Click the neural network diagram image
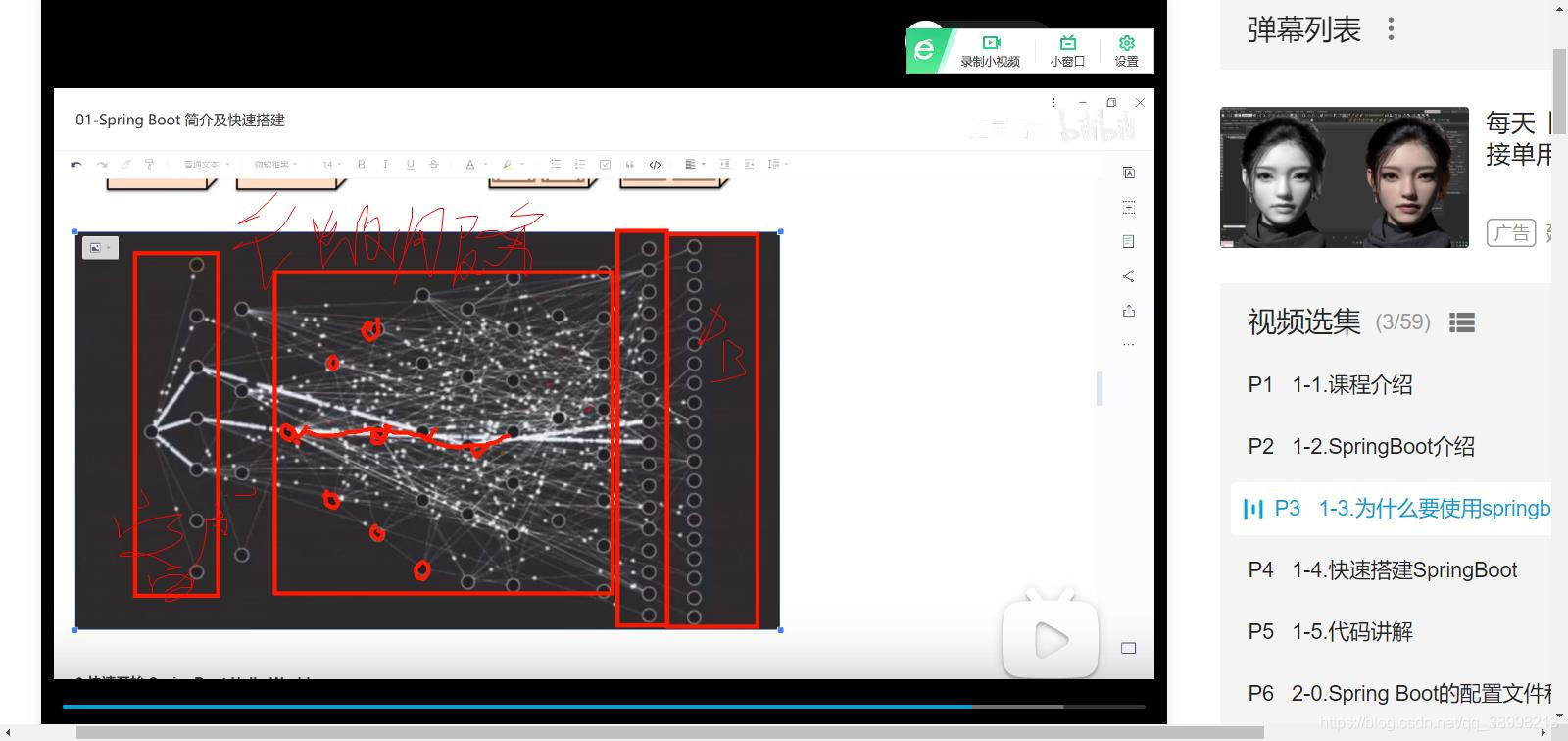This screenshot has height=741, width=1568. click(427, 430)
